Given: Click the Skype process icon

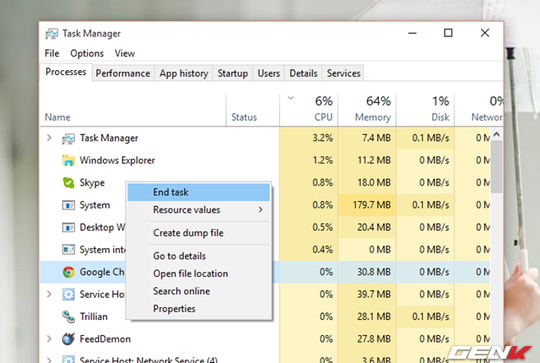Looking at the screenshot, I should (68, 183).
